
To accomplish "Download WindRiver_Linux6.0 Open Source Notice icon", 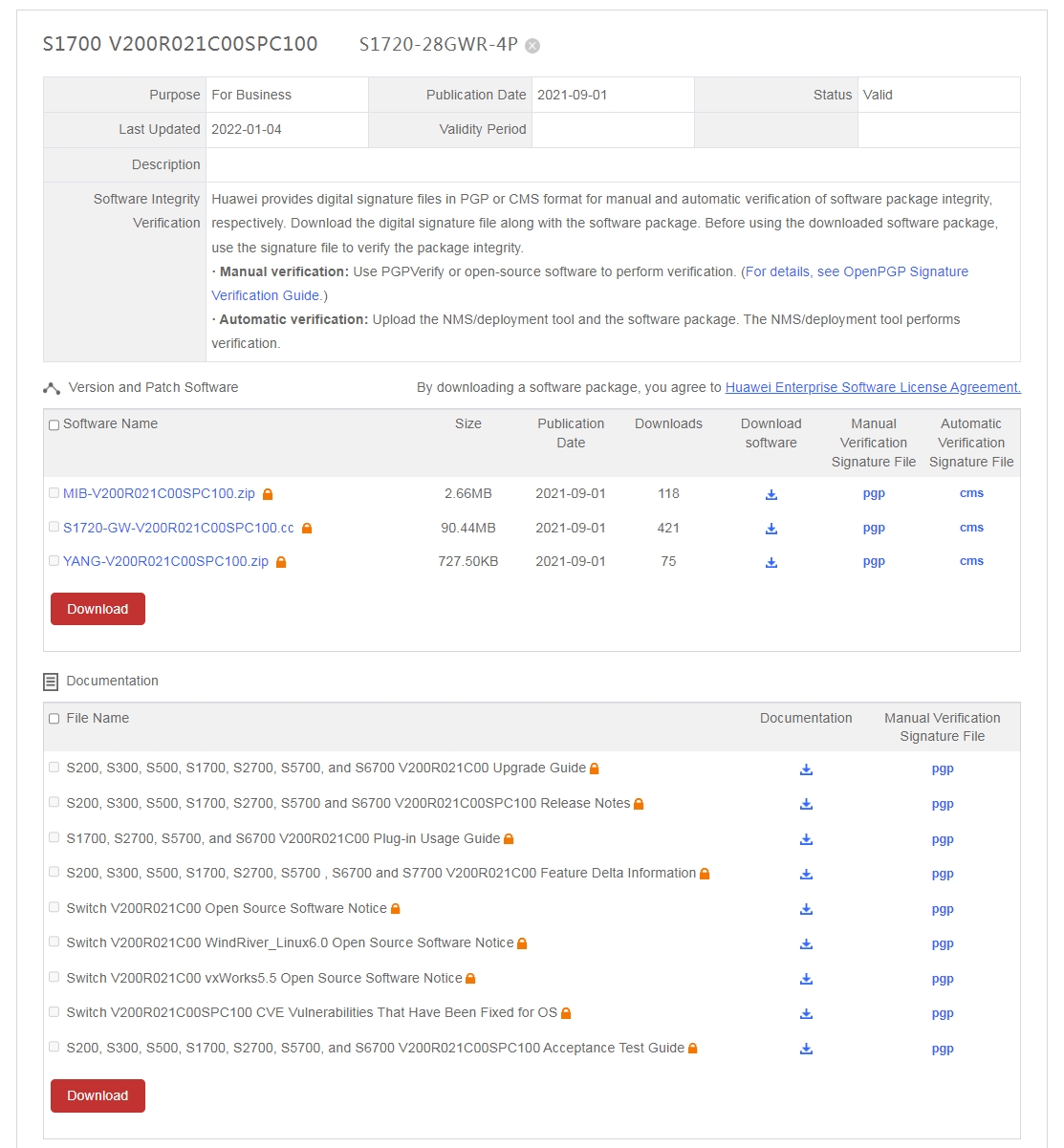I will coord(806,943).
